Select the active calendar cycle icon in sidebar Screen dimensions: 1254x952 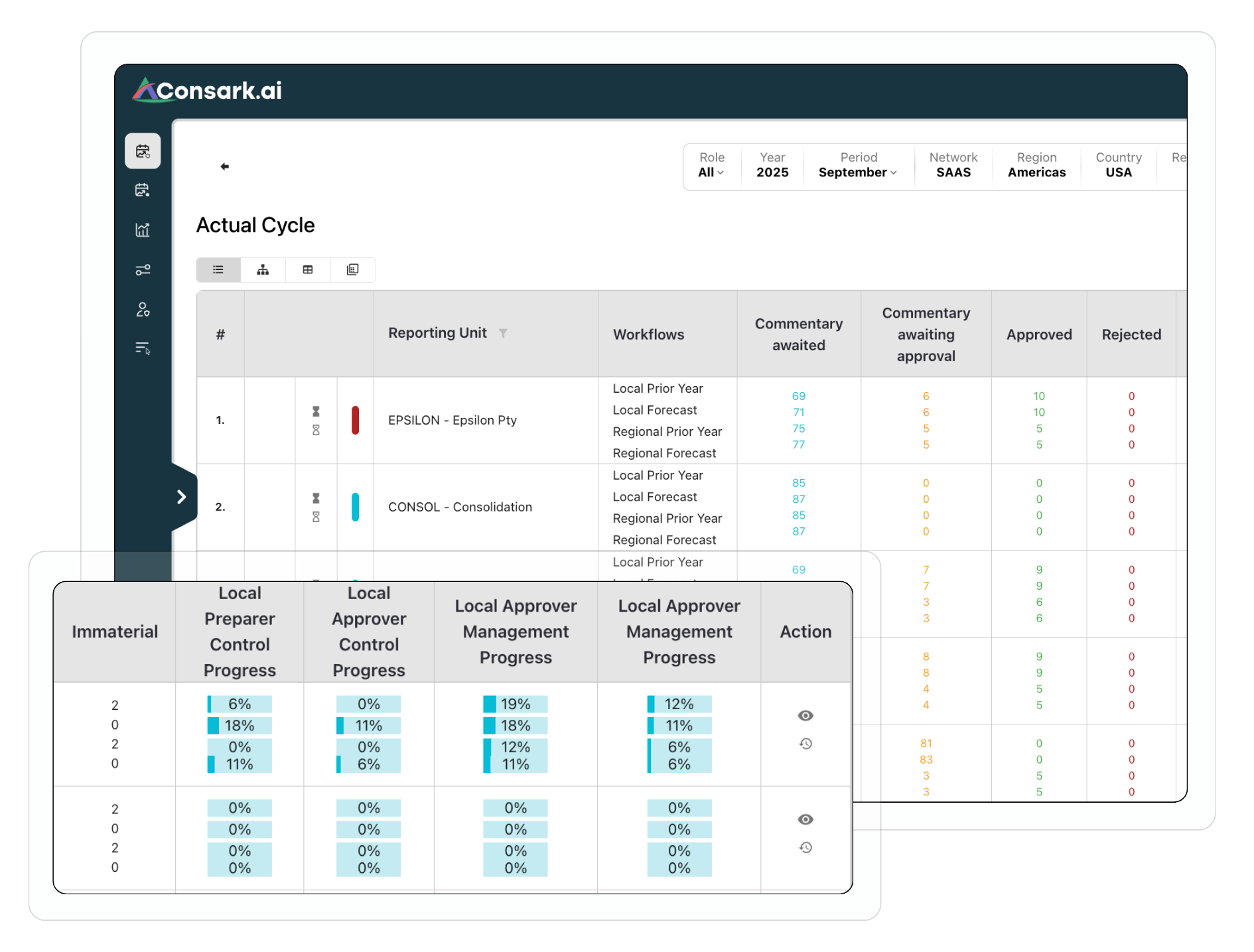pyautogui.click(x=142, y=151)
